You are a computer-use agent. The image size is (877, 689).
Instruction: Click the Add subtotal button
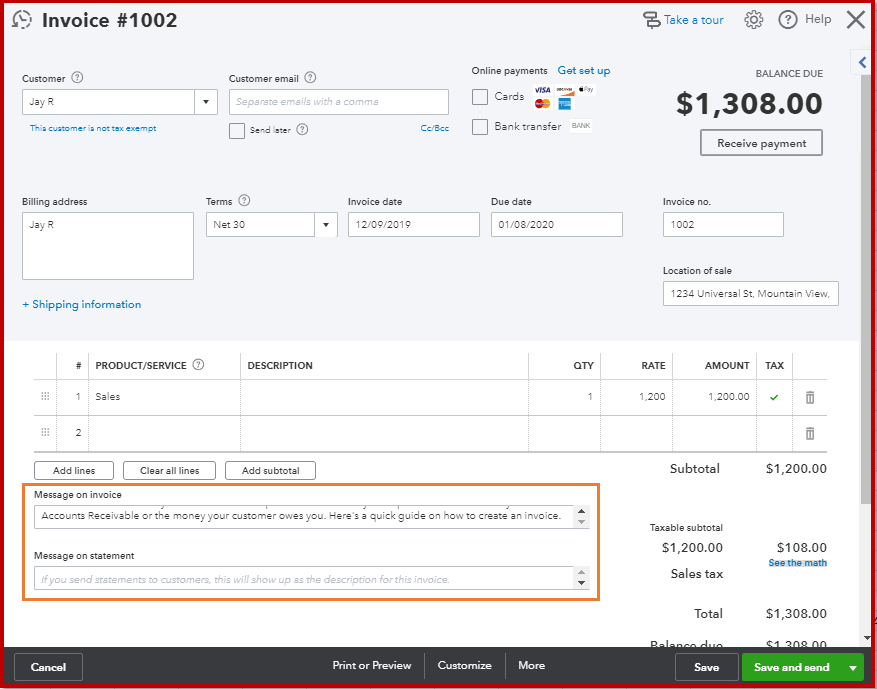(x=270, y=470)
